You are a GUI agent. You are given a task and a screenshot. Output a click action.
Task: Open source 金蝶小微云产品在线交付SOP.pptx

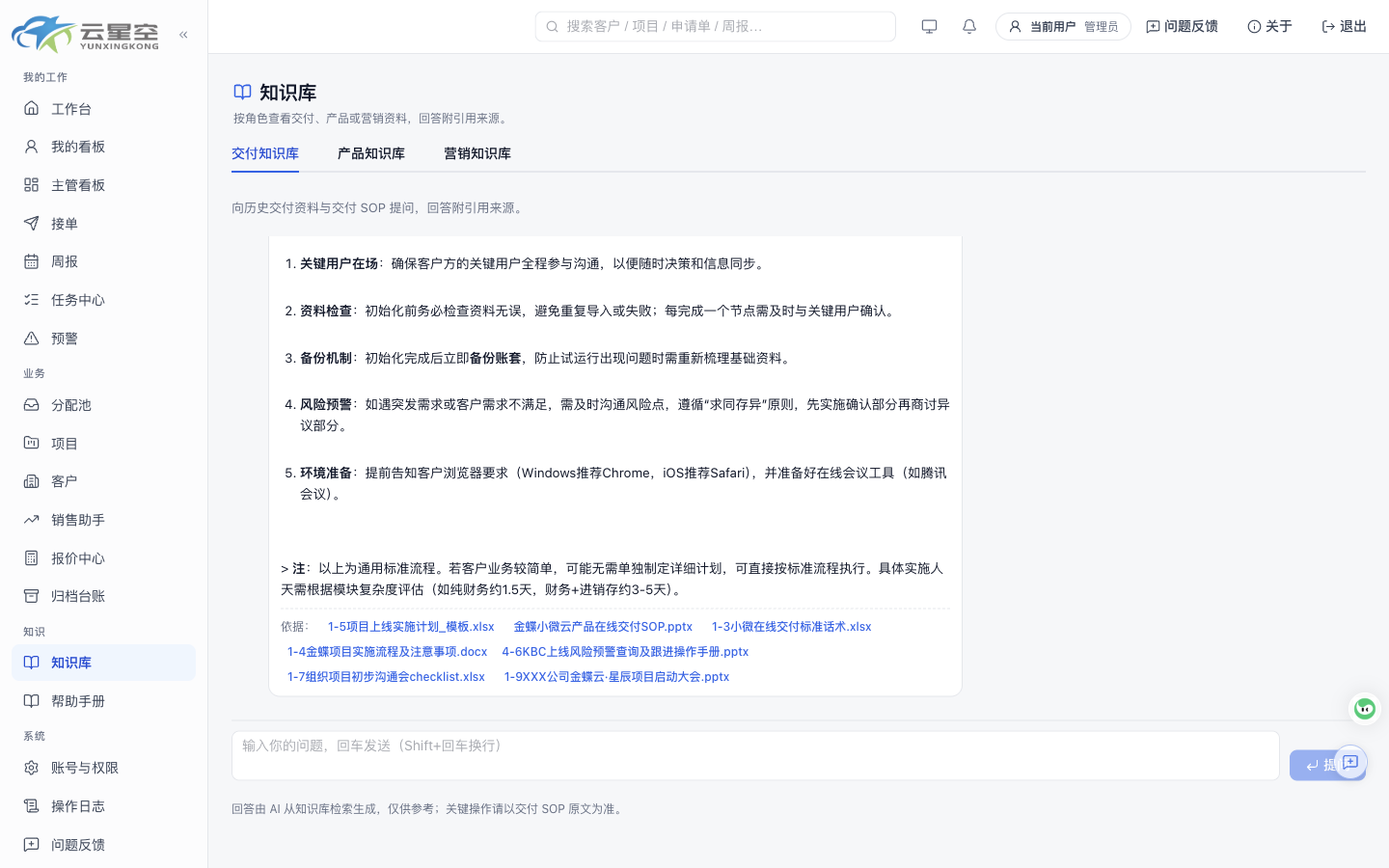point(603,627)
